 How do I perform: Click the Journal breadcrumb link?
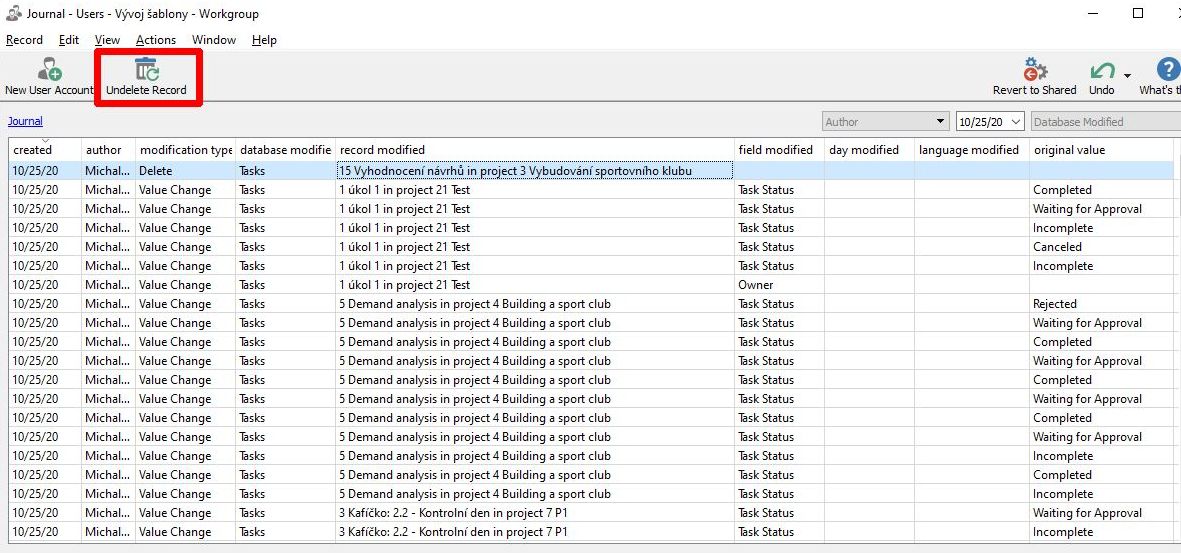pos(25,121)
